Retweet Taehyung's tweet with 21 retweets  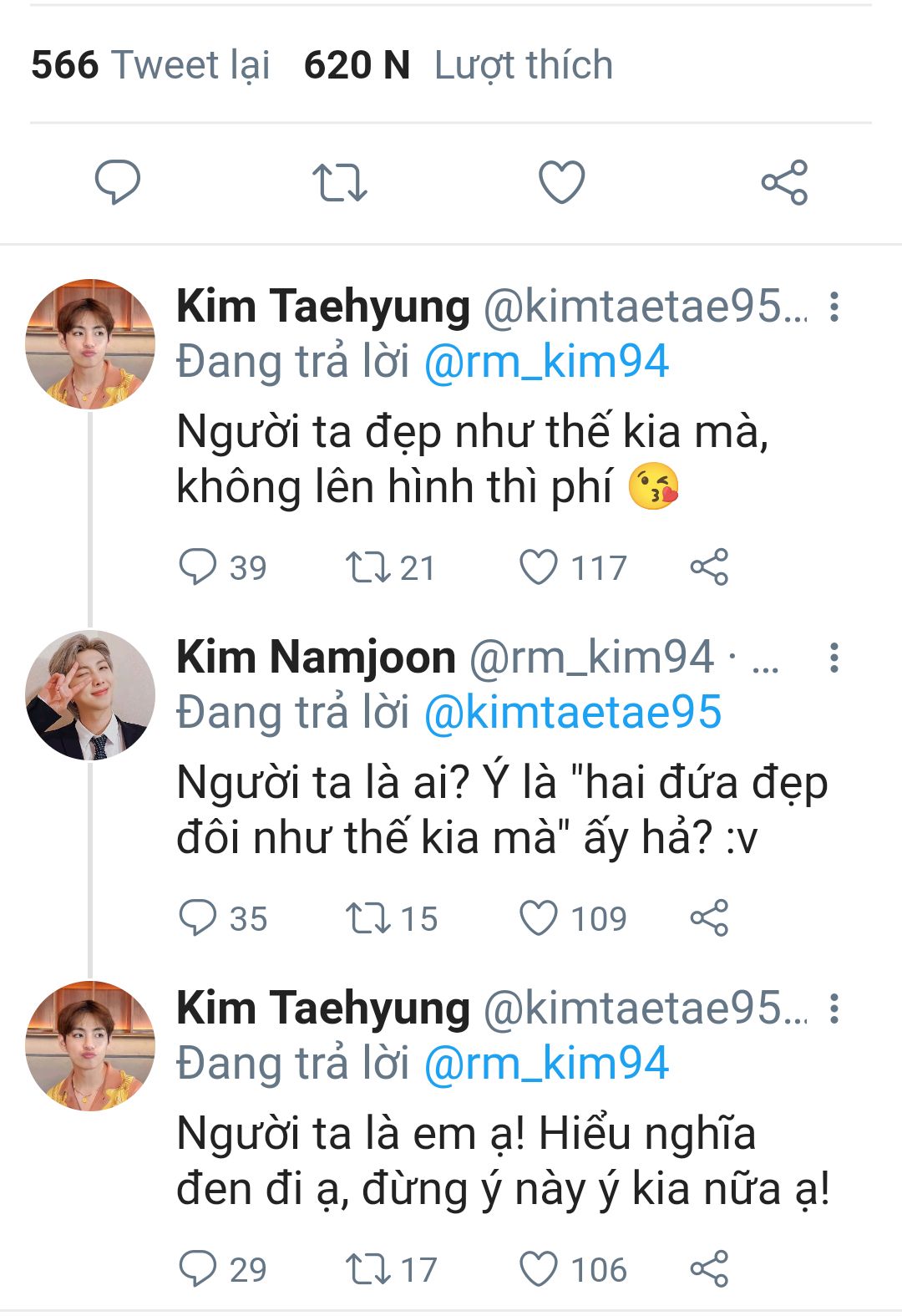tap(368, 567)
